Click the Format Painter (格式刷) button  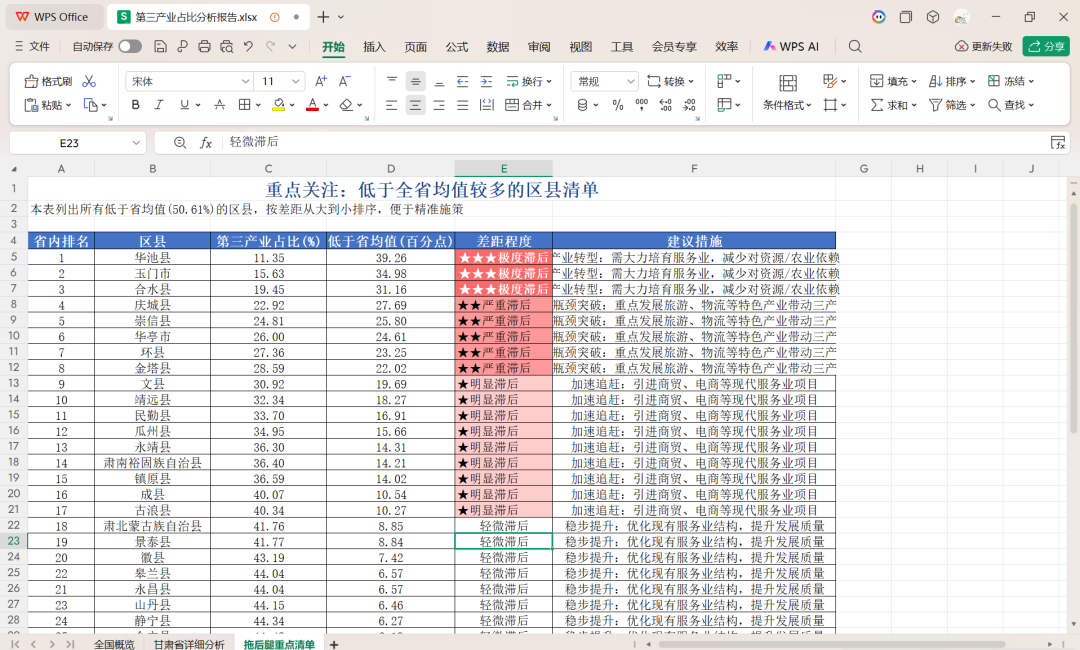tap(48, 81)
